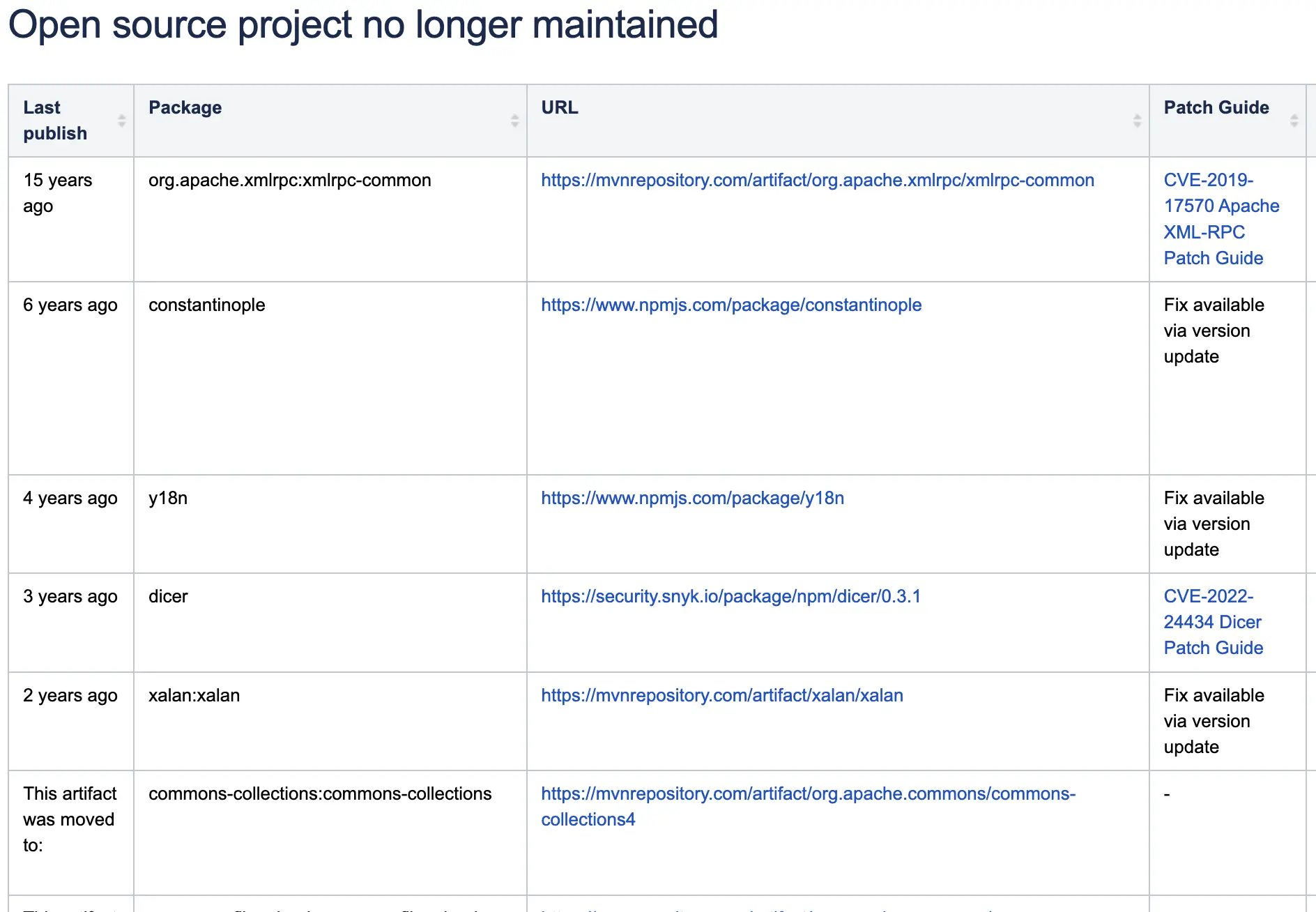Open CVE-2019-17570 Apache XML-RPC Patch Guide
1316x912 pixels.
(1221, 219)
